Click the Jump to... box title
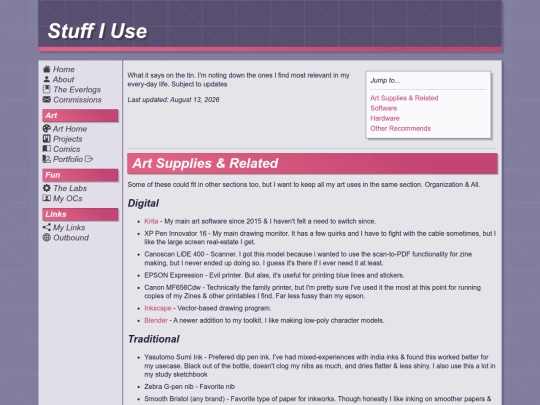Screen dimensions: 540x405 (385, 80)
